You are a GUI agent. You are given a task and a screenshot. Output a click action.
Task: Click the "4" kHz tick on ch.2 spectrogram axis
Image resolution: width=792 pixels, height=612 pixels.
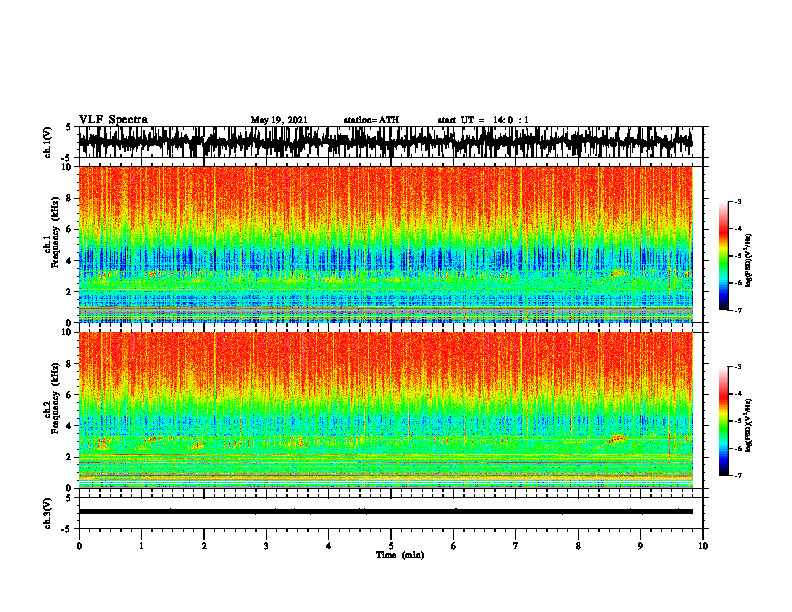[71, 426]
